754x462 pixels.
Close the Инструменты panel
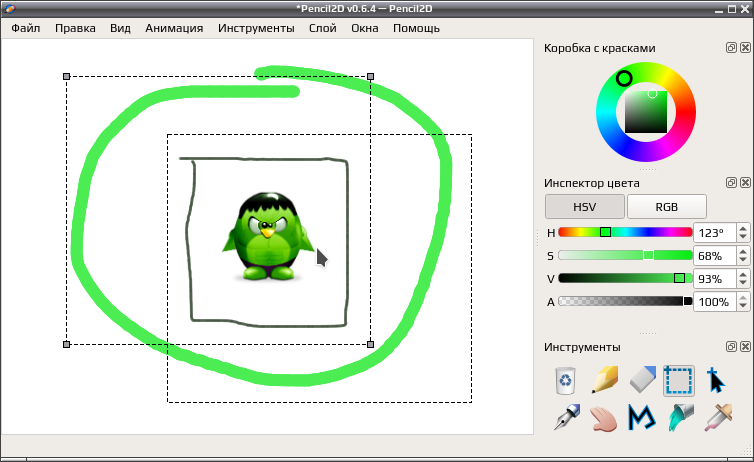coord(745,347)
